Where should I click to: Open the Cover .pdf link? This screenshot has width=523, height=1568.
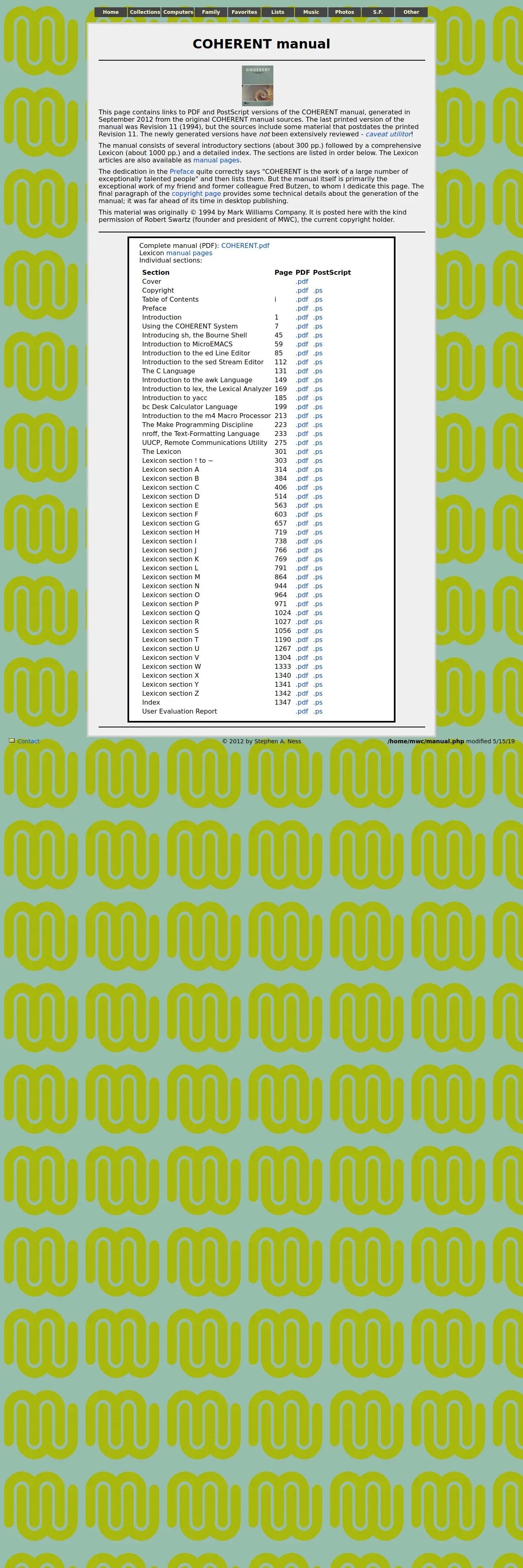(x=302, y=282)
